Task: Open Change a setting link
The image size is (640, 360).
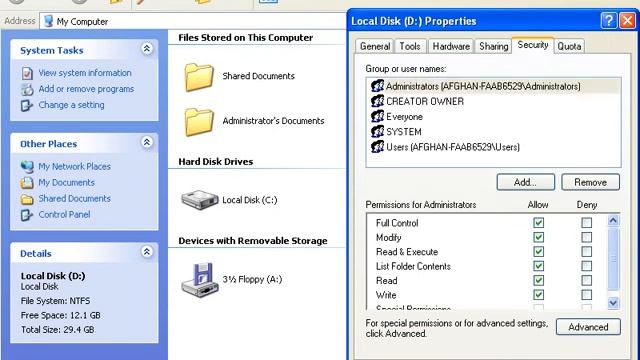Action: pyautogui.click(x=71, y=105)
